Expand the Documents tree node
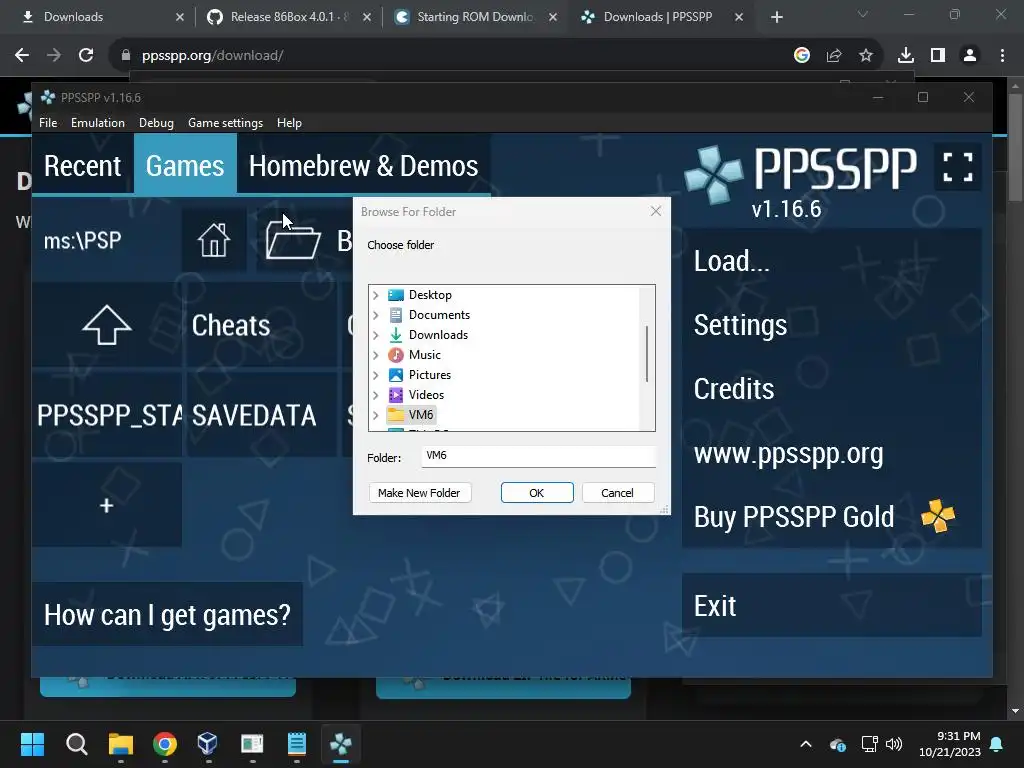Viewport: 1024px width, 768px height. [x=376, y=315]
